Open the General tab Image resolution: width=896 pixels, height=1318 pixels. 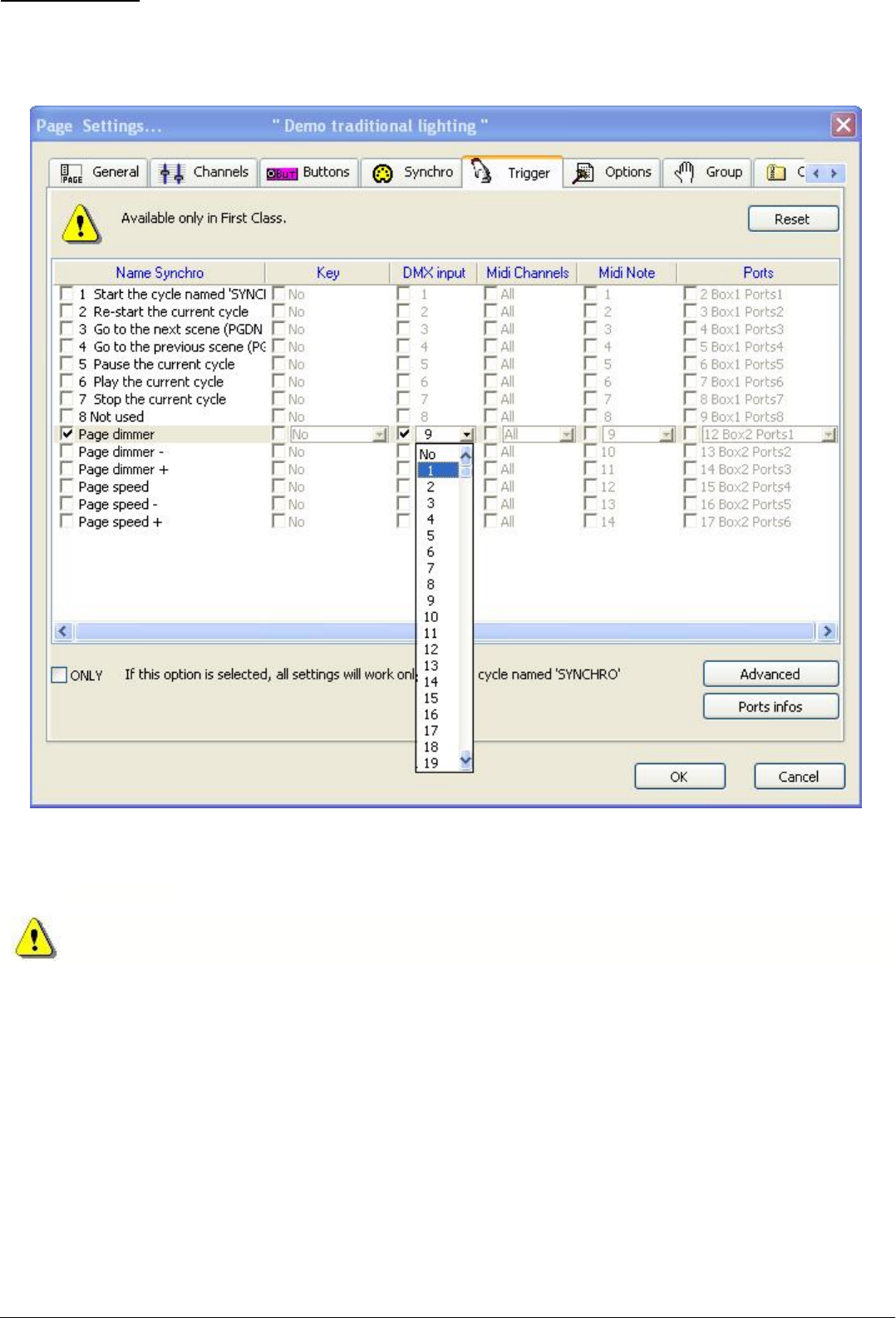(x=99, y=172)
